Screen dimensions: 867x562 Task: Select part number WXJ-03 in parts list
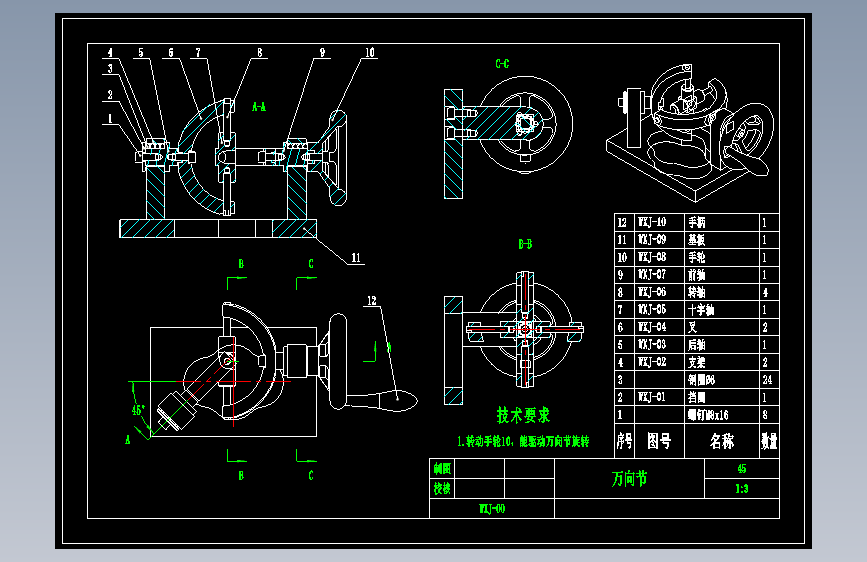[x=652, y=345]
